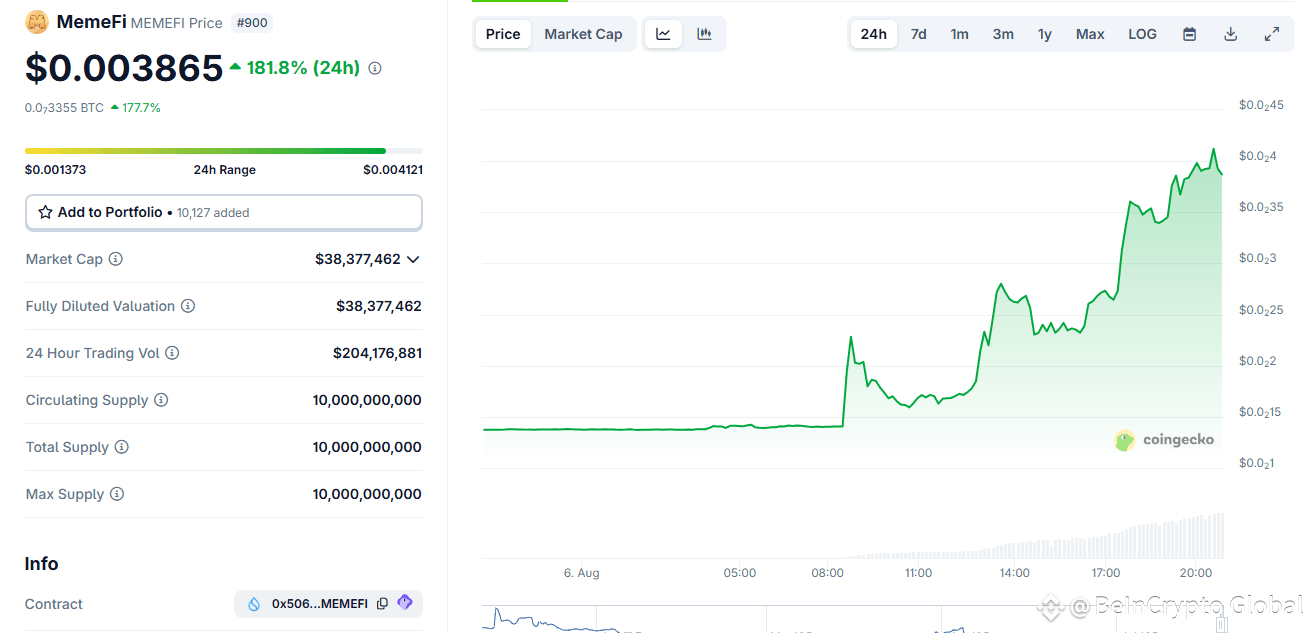Click the Circulating Supply 10,000,000,000 value

[367, 400]
